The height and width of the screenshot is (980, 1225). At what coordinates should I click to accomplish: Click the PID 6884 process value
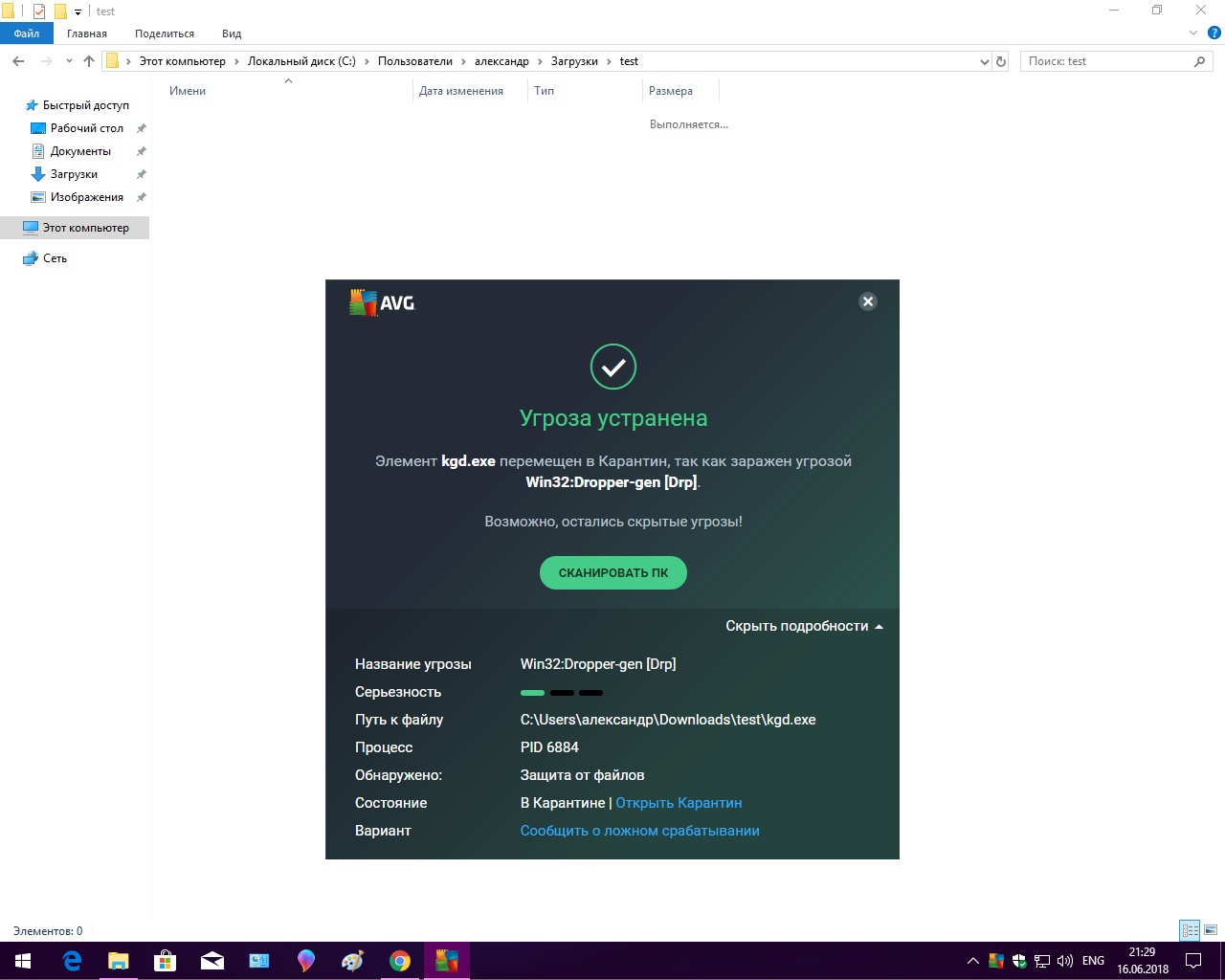coord(549,747)
